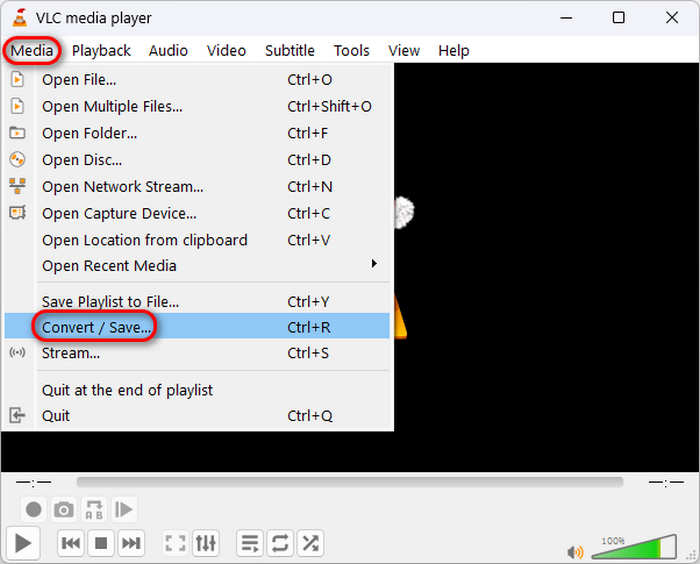Open the Media menu
Viewport: 700px width, 564px height.
click(x=32, y=50)
